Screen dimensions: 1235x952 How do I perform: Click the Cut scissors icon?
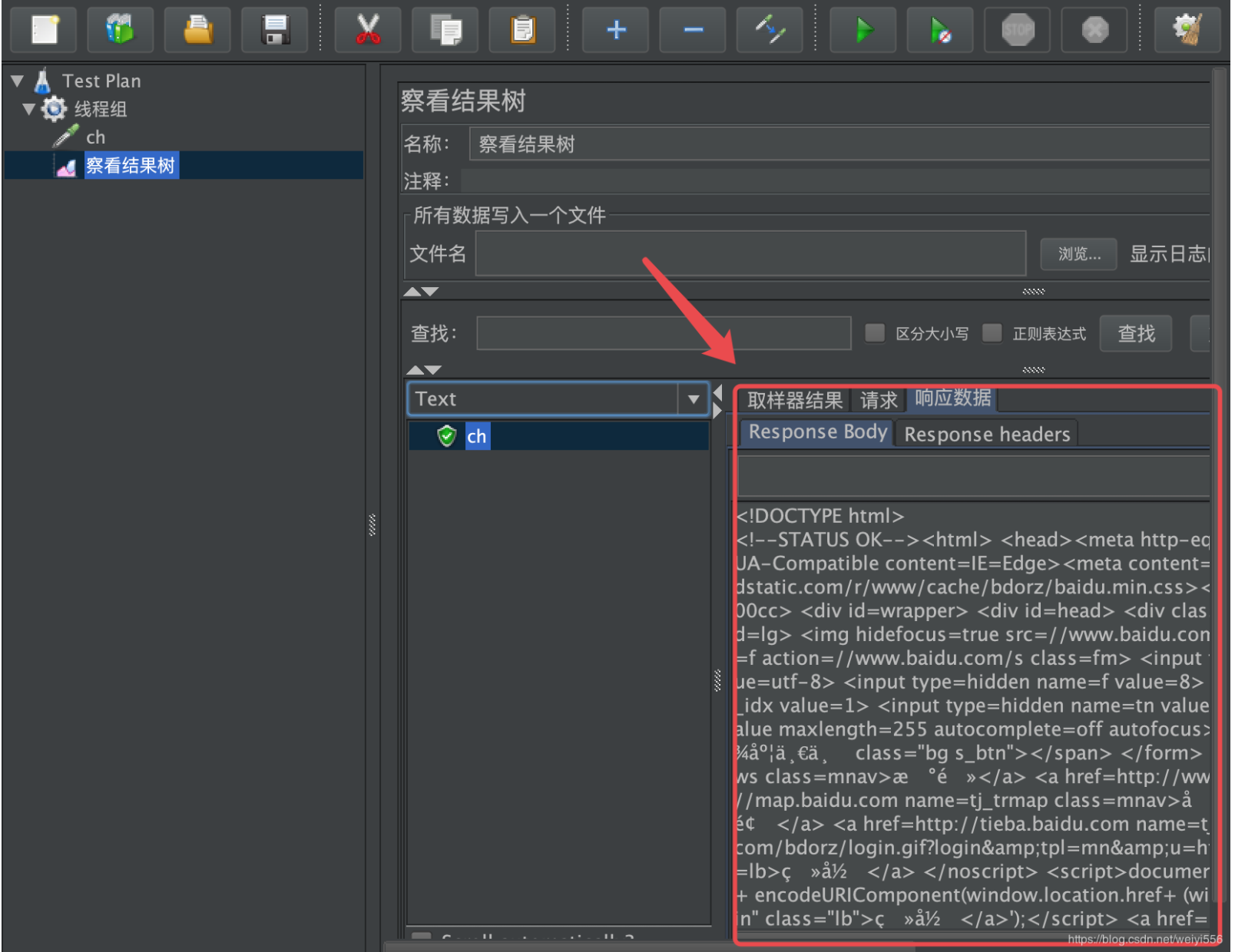(368, 30)
